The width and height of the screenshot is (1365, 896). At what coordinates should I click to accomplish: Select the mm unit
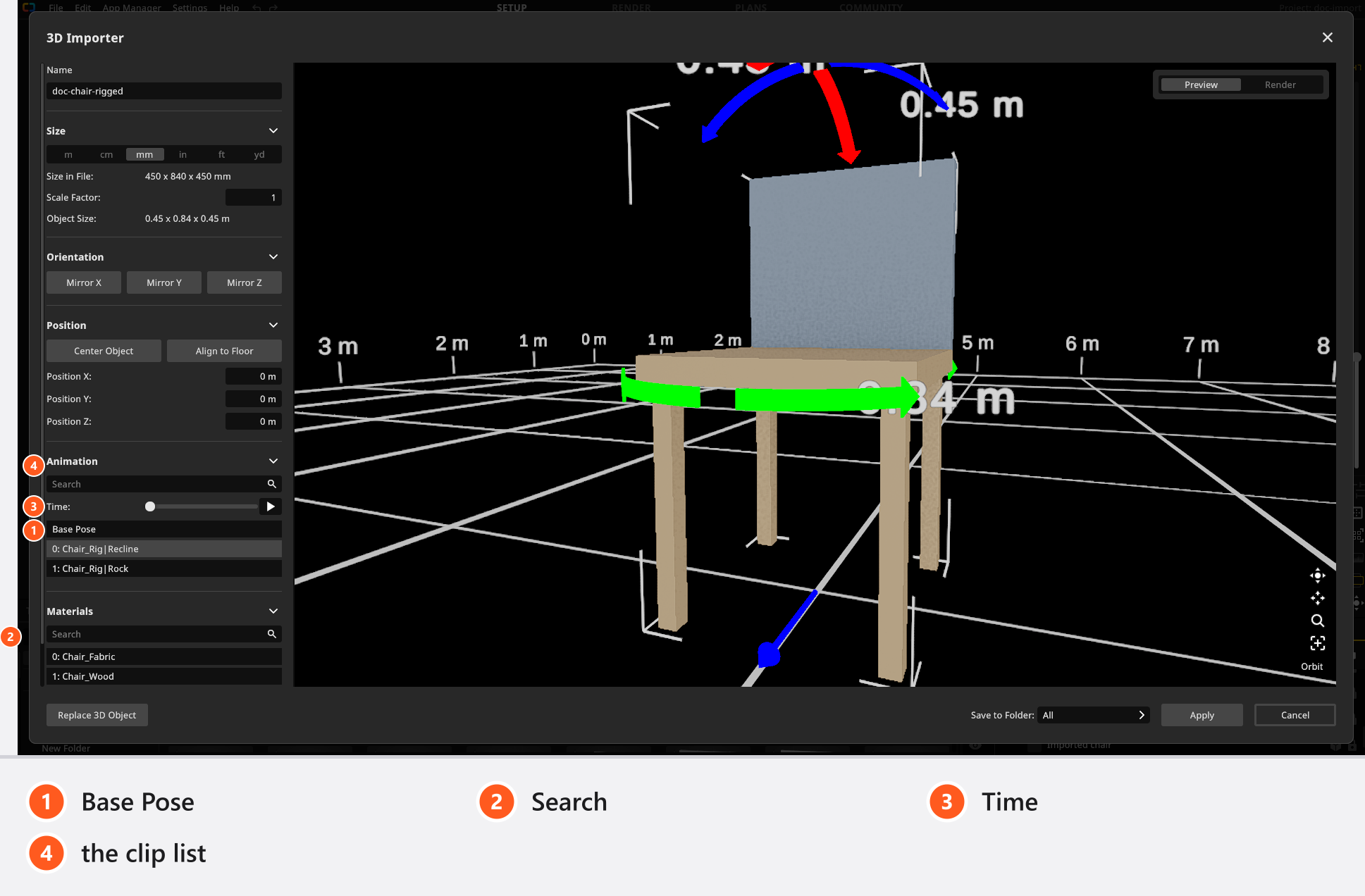144,154
